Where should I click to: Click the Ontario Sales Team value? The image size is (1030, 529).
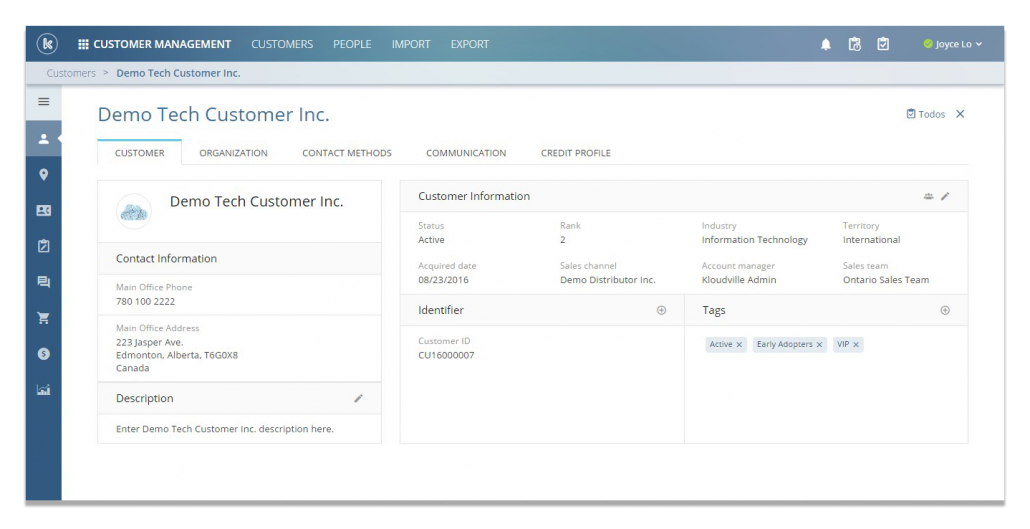886,280
